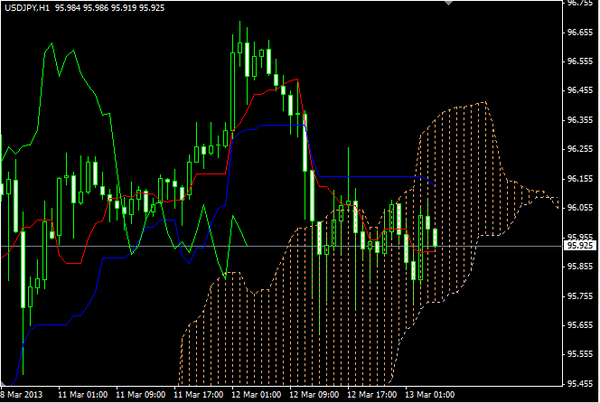The image size is (600, 403).
Task: Click the 95.755 price axis label
Action: [x=580, y=296]
